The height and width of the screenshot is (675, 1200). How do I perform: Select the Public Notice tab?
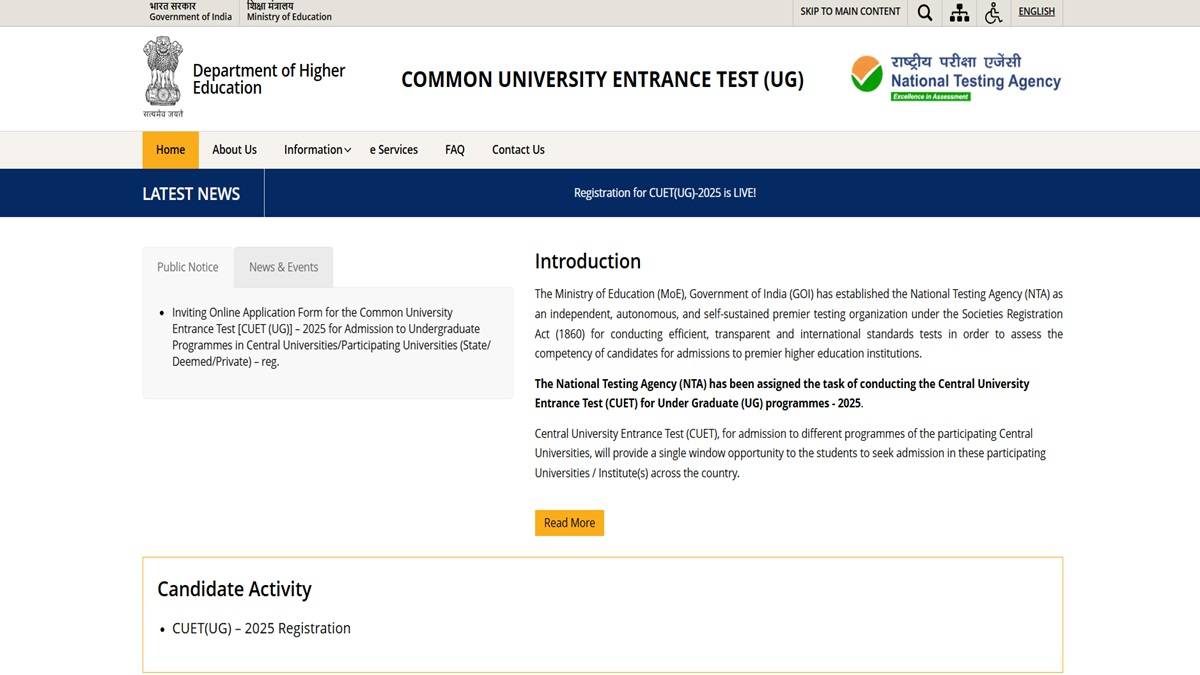click(x=188, y=267)
